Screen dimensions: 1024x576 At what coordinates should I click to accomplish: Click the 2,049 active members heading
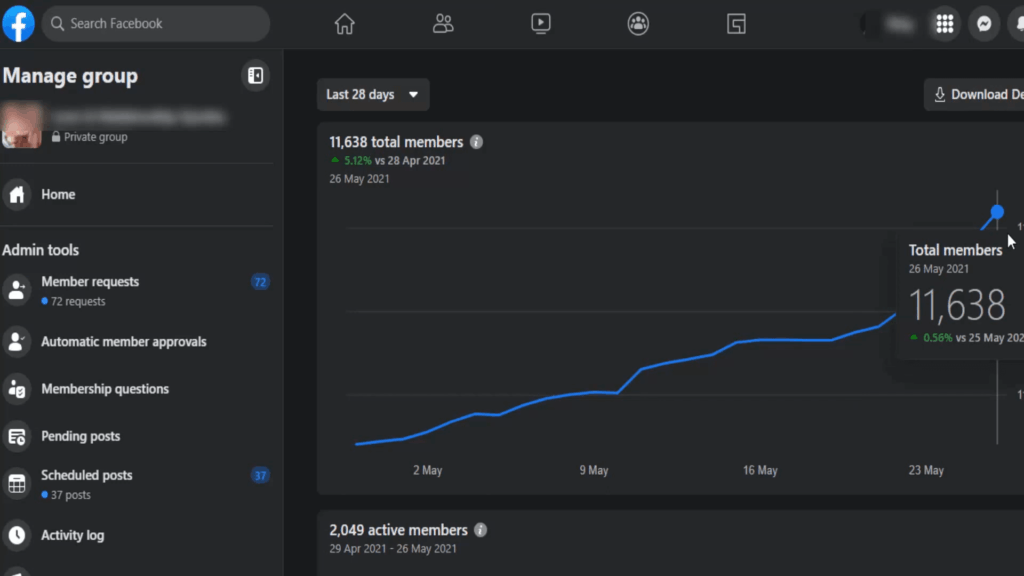398,530
